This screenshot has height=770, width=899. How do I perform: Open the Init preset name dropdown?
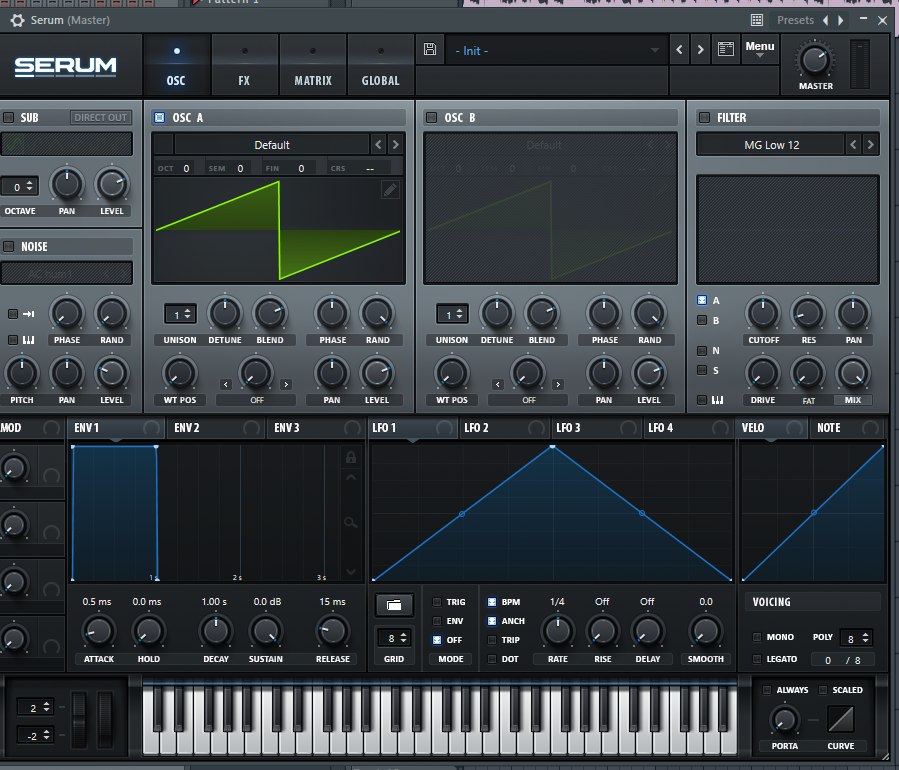coord(555,50)
